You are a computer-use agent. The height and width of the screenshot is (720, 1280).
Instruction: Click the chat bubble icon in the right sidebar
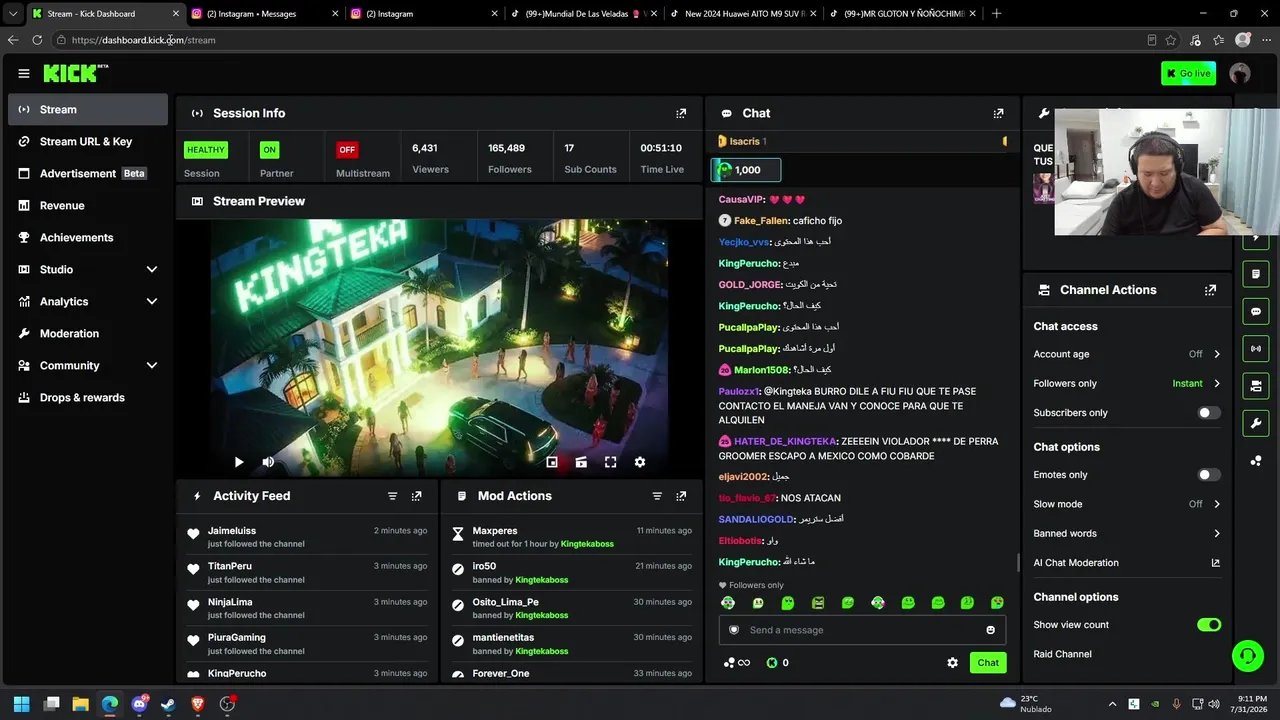point(1256,311)
